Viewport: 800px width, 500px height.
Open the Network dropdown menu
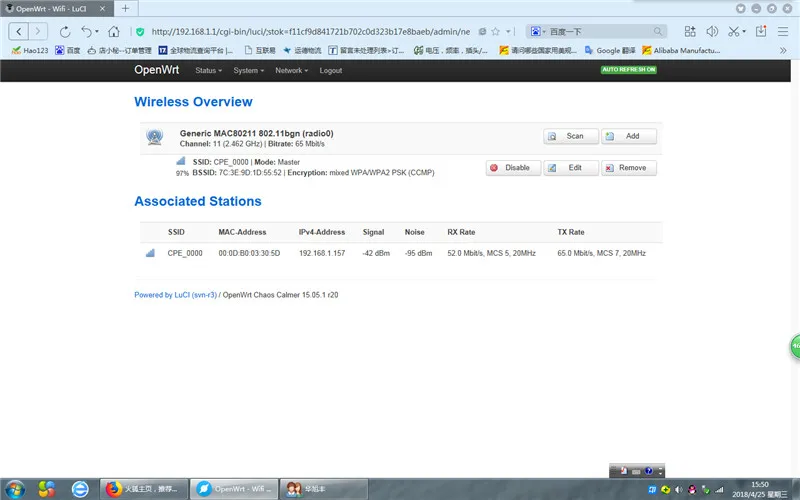pyautogui.click(x=291, y=70)
